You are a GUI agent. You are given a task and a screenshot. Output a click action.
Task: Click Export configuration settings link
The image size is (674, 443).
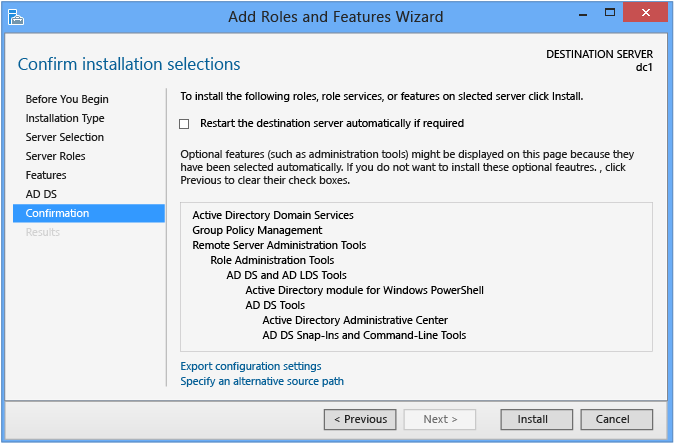(251, 366)
